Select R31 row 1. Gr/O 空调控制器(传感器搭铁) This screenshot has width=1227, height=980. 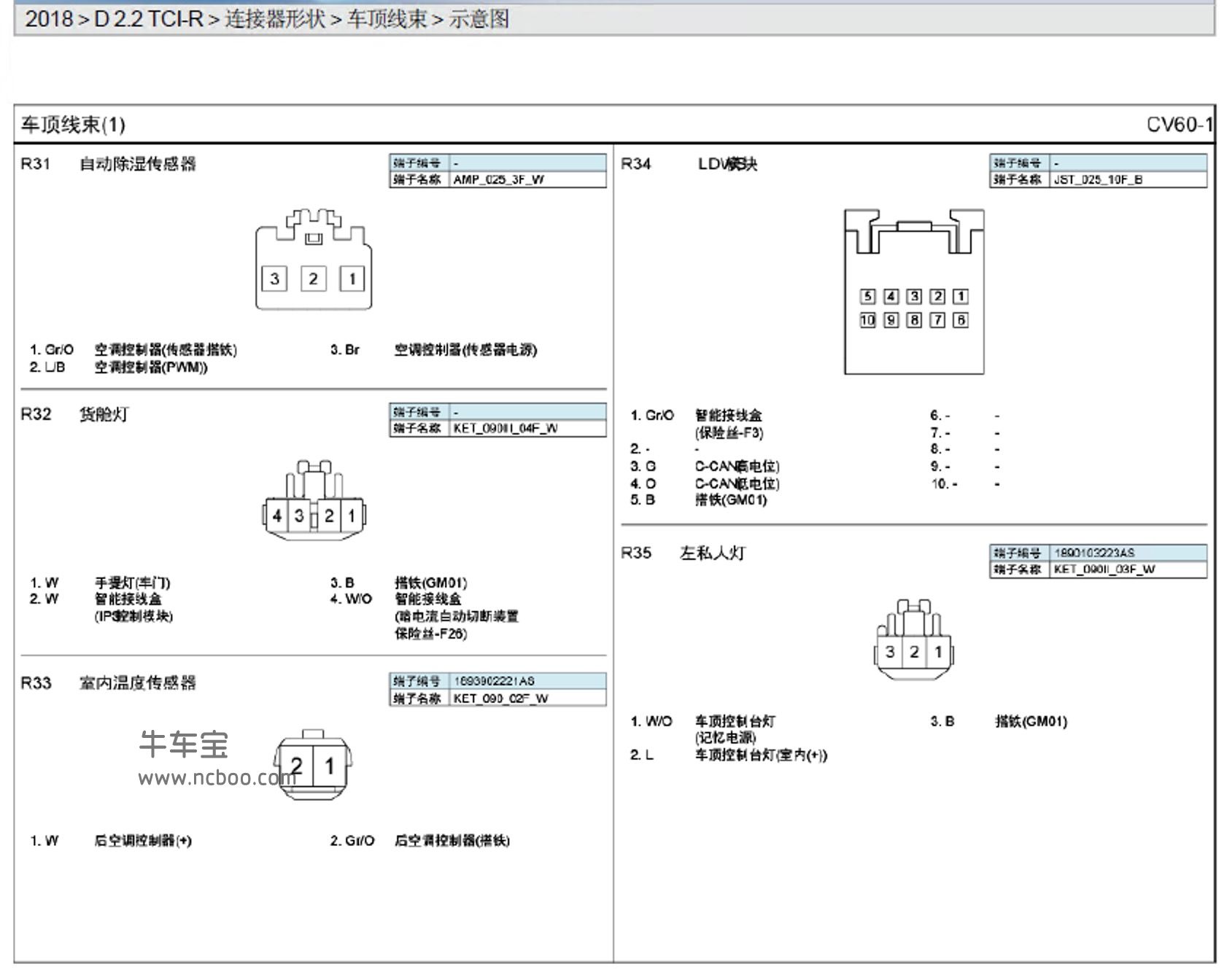coord(133,350)
